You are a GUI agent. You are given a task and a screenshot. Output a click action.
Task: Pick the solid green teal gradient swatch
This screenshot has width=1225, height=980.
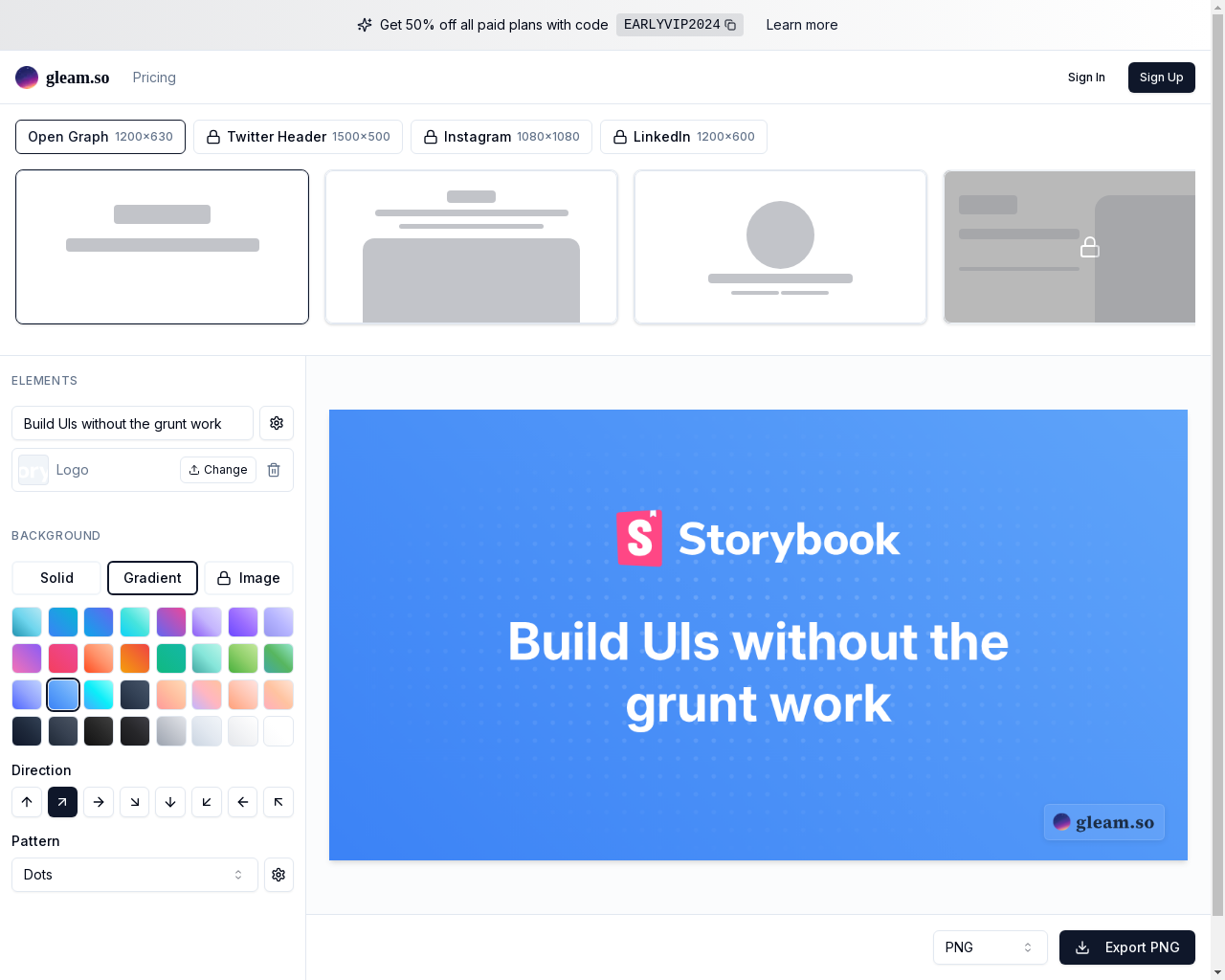[170, 658]
